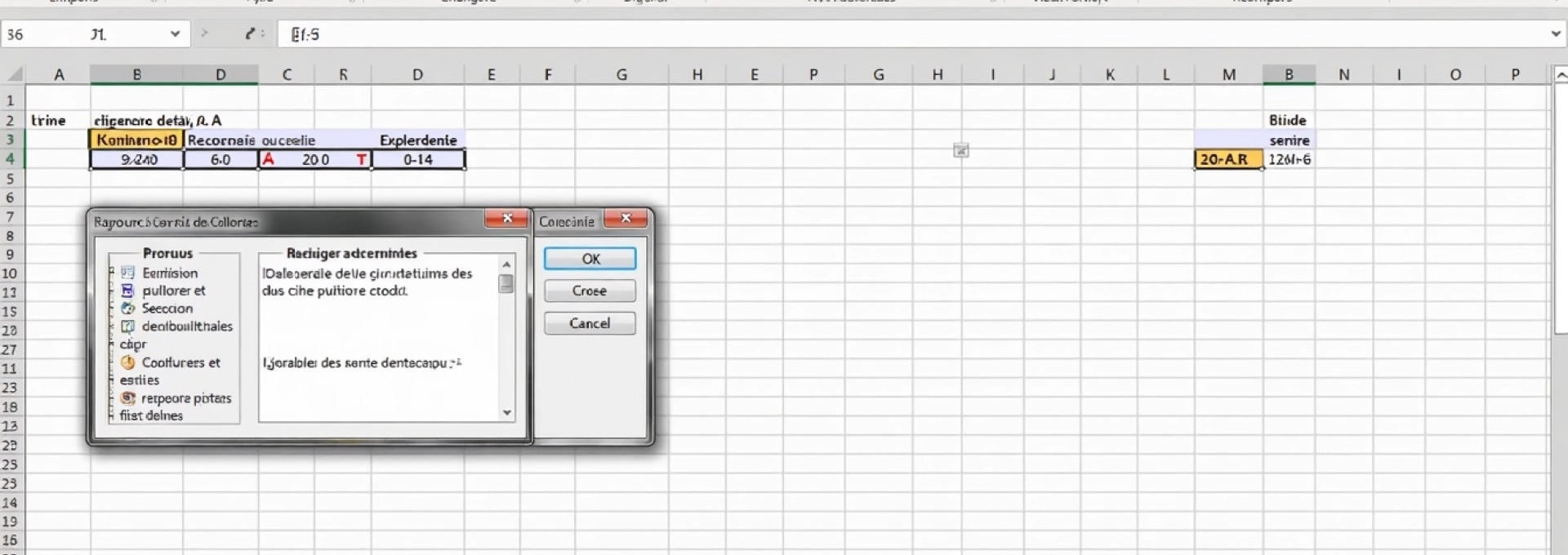Viewport: 1568px width, 555px height.
Task: Select the Btiide cell
Action: [x=1290, y=120]
